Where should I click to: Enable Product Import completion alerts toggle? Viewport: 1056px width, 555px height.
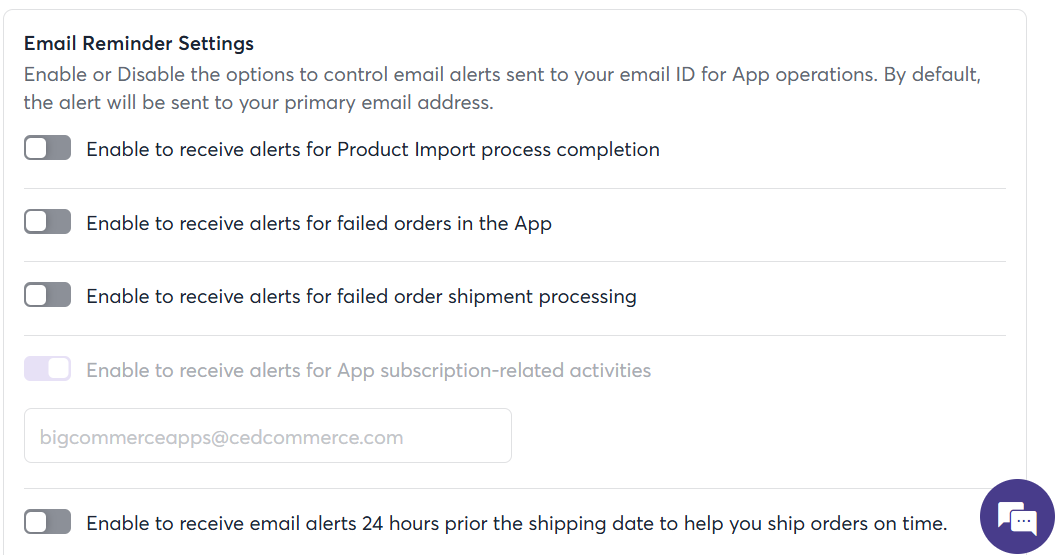(x=47, y=148)
